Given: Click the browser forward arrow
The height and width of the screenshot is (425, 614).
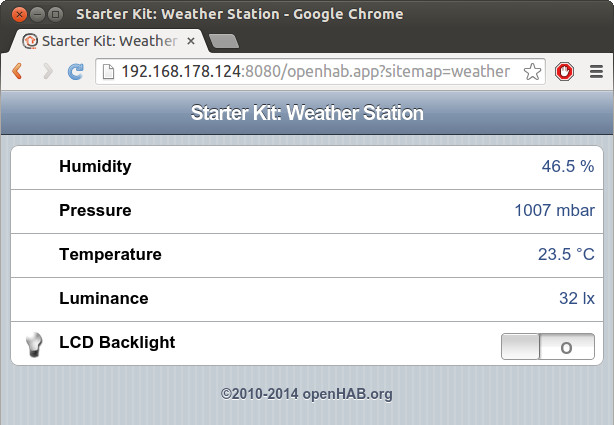Looking at the screenshot, I should click(x=47, y=72).
